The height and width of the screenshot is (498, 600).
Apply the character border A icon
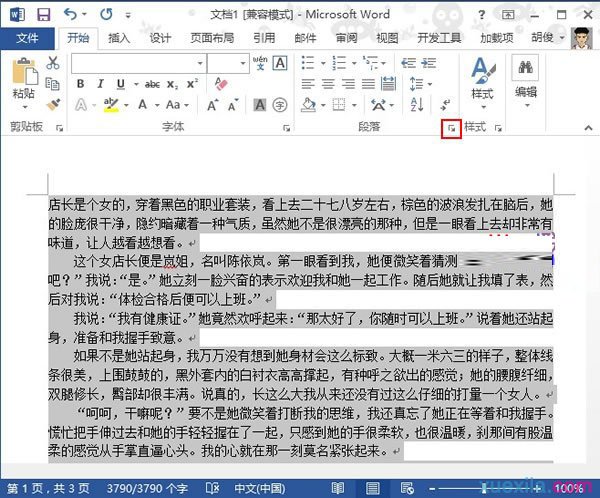tap(280, 63)
